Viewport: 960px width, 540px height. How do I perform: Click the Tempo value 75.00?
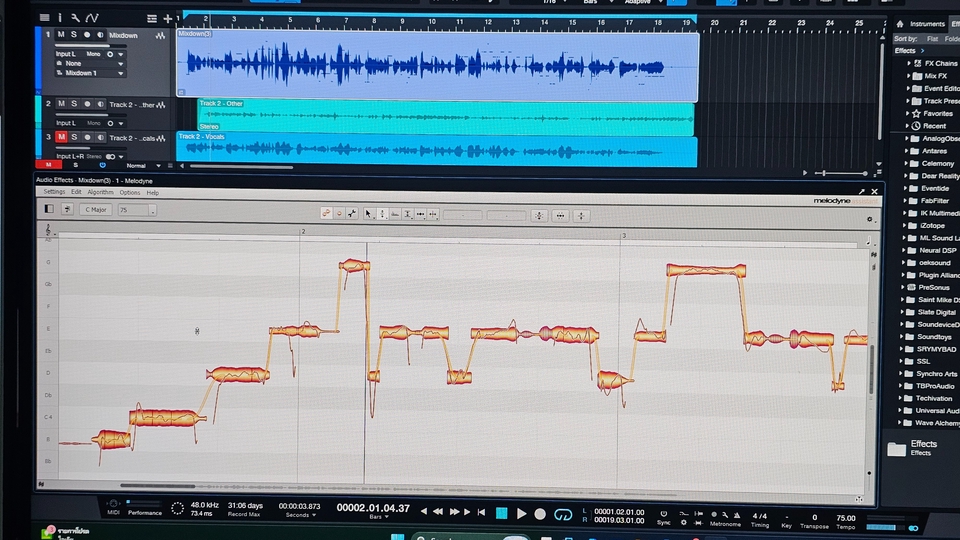[845, 518]
